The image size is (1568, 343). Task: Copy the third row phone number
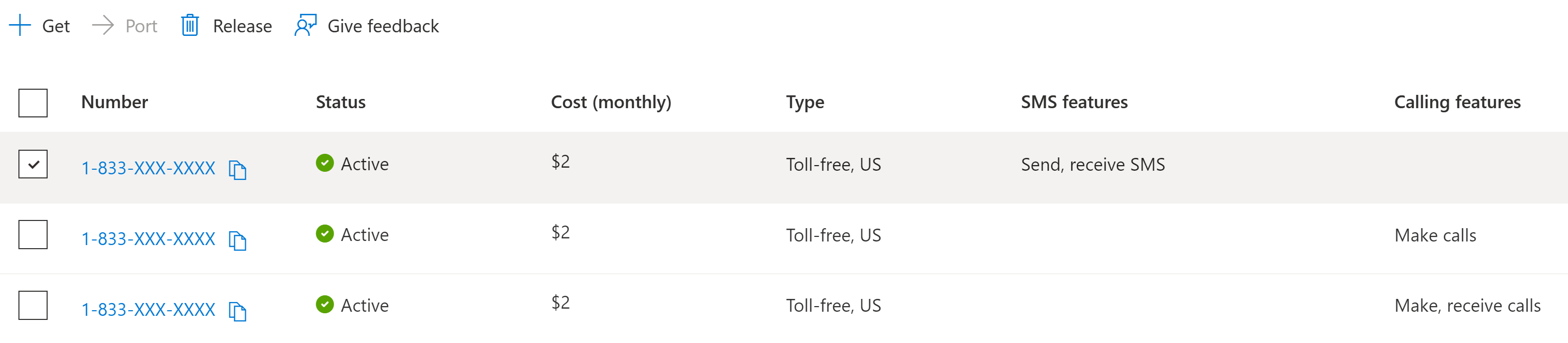[x=238, y=311]
